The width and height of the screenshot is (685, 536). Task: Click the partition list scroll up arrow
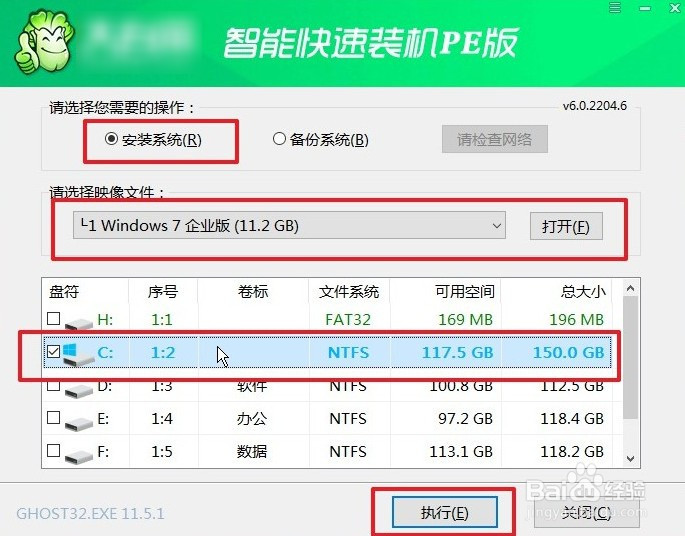pyautogui.click(x=630, y=288)
